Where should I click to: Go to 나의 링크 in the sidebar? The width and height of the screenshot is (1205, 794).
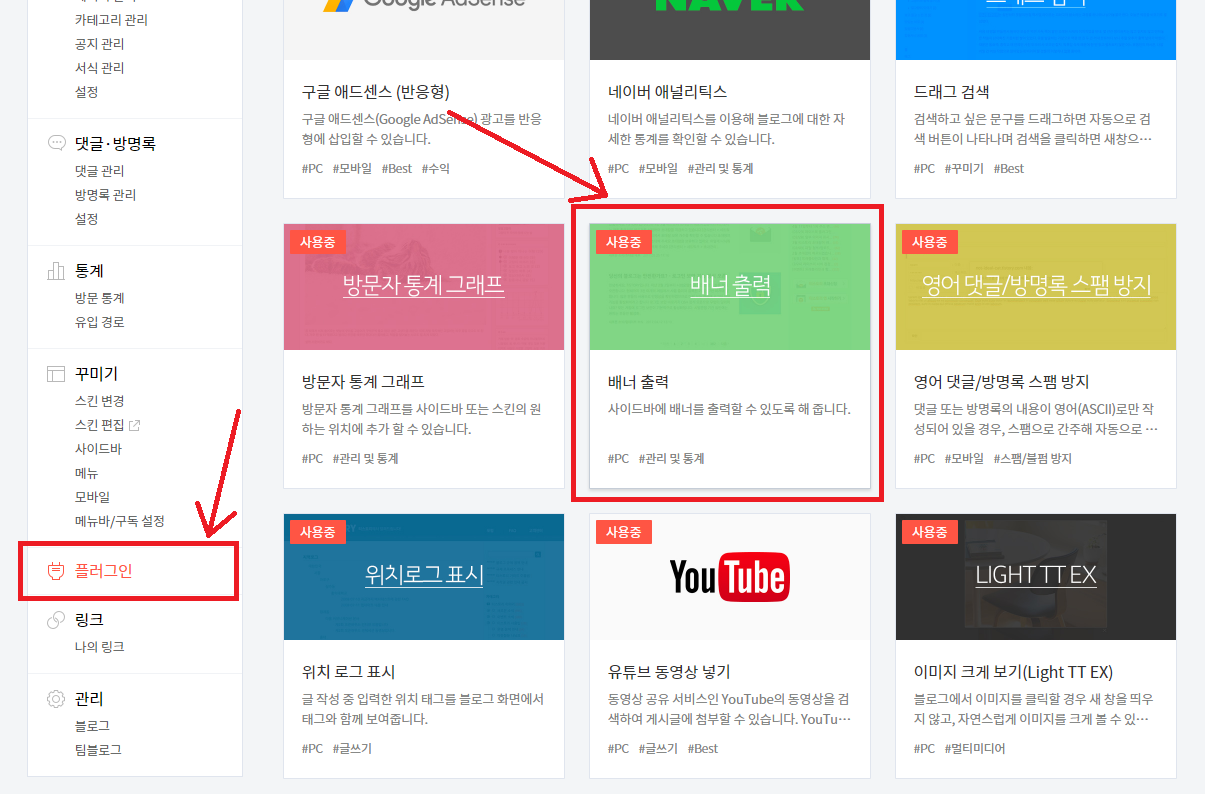[98, 646]
